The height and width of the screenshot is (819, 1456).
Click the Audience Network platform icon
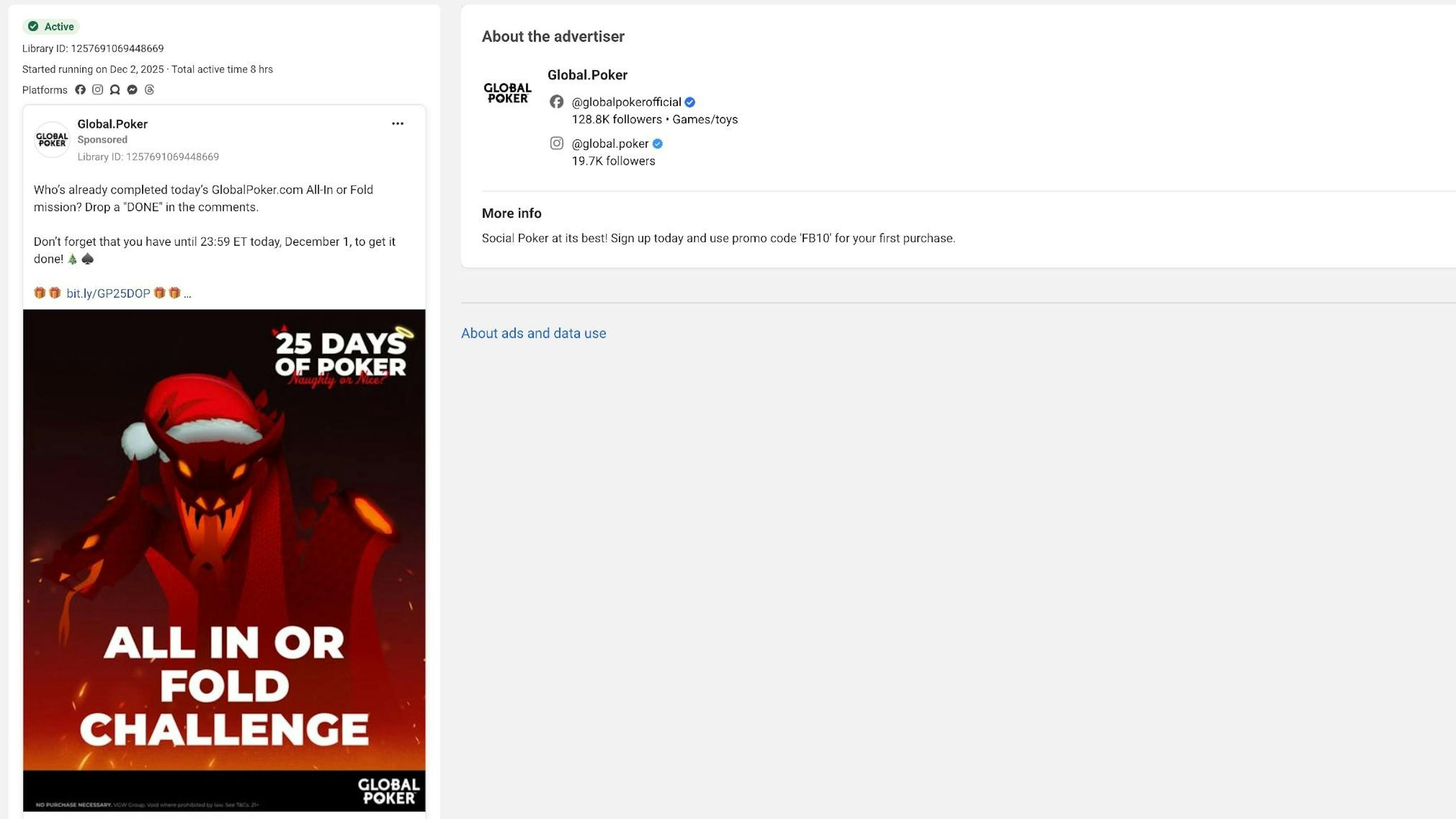(115, 90)
